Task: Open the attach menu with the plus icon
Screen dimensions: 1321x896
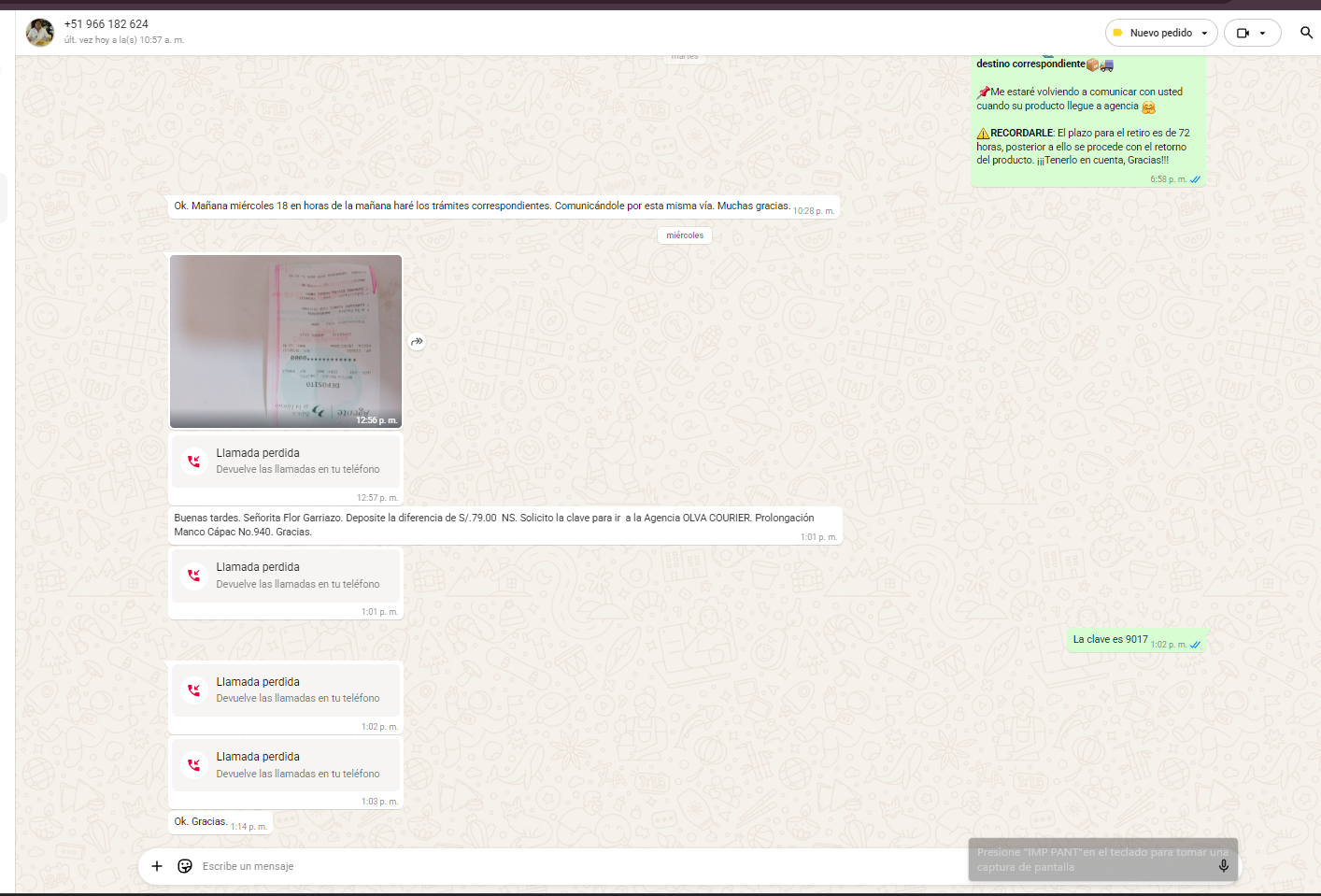Action: coord(157,866)
